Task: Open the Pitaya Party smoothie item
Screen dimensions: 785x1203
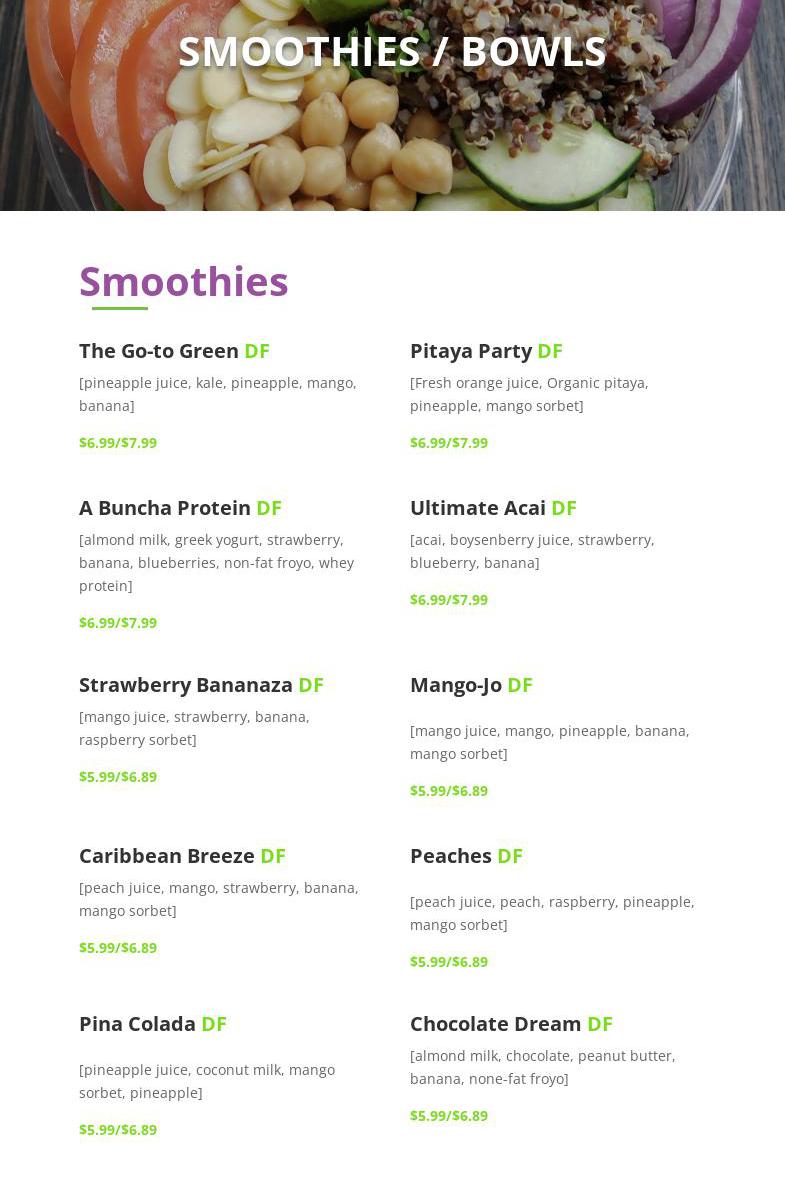Action: coord(471,351)
